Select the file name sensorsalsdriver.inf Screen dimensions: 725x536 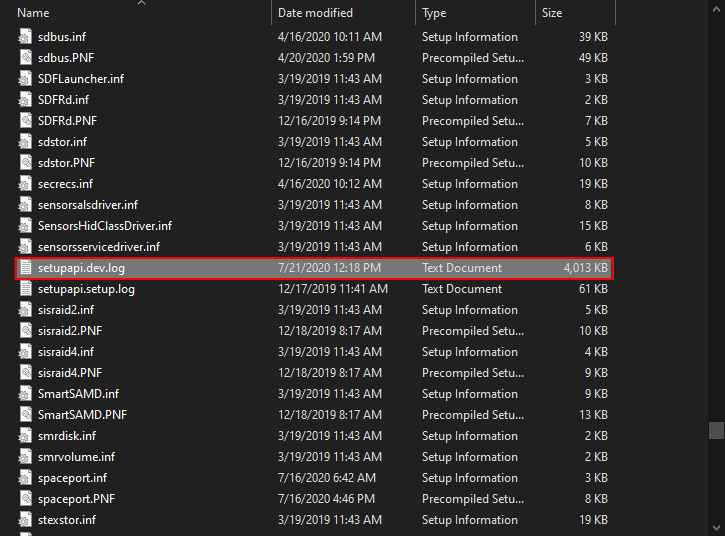(x=88, y=205)
